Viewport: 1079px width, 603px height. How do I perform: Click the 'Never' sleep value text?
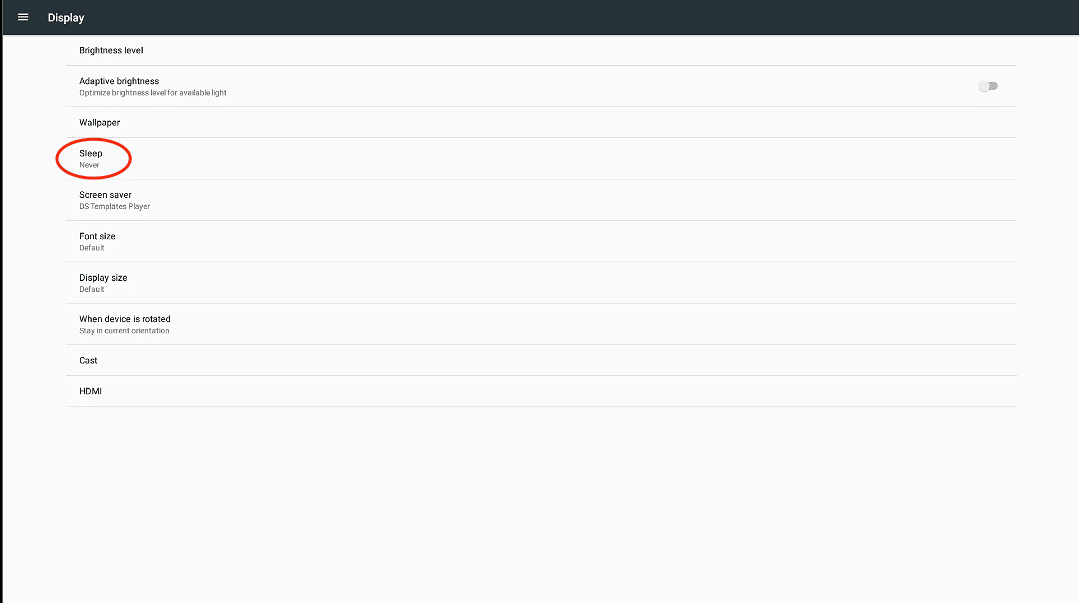[x=89, y=165]
